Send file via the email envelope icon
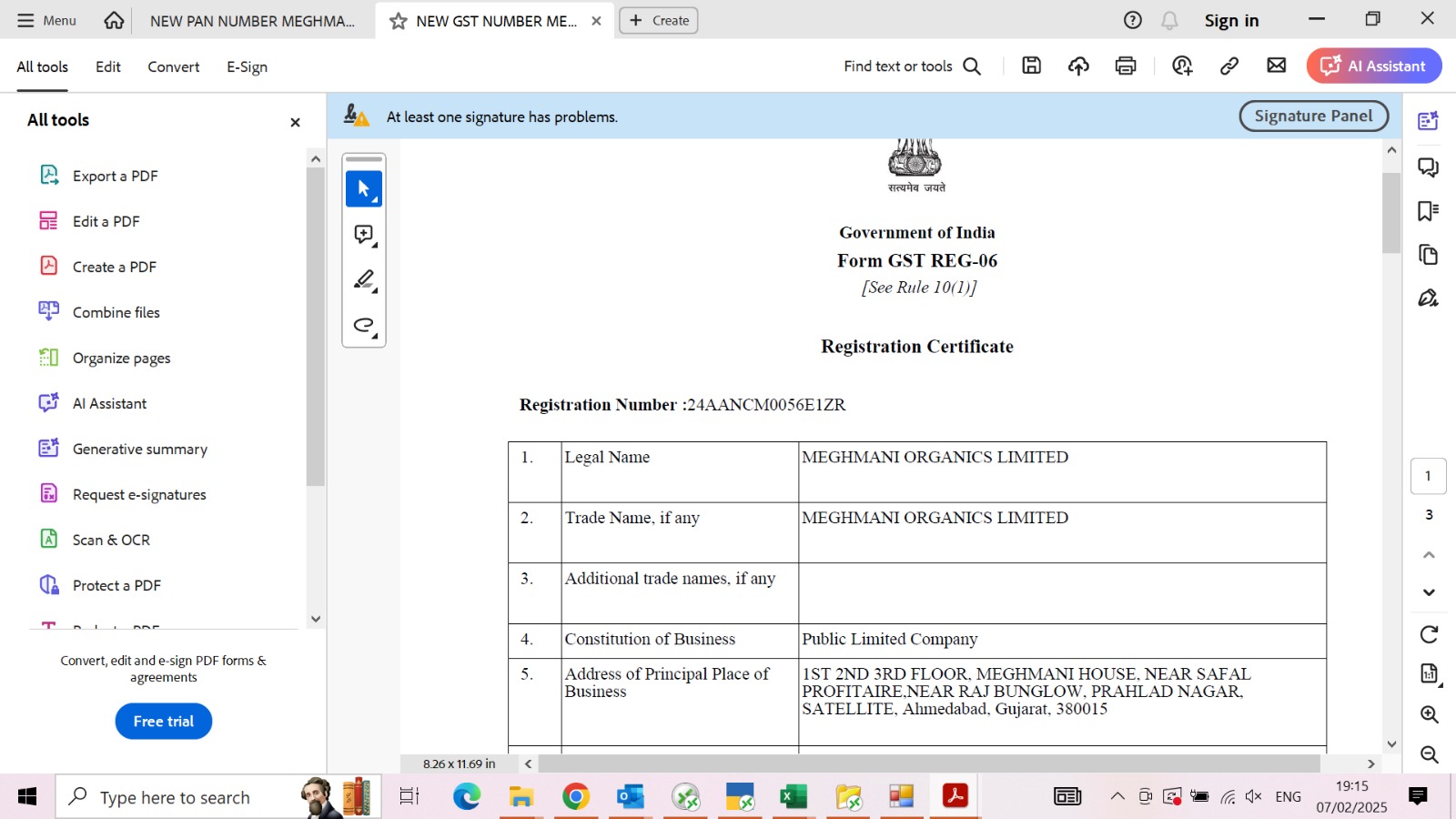Image resolution: width=1456 pixels, height=819 pixels. 1277,66
